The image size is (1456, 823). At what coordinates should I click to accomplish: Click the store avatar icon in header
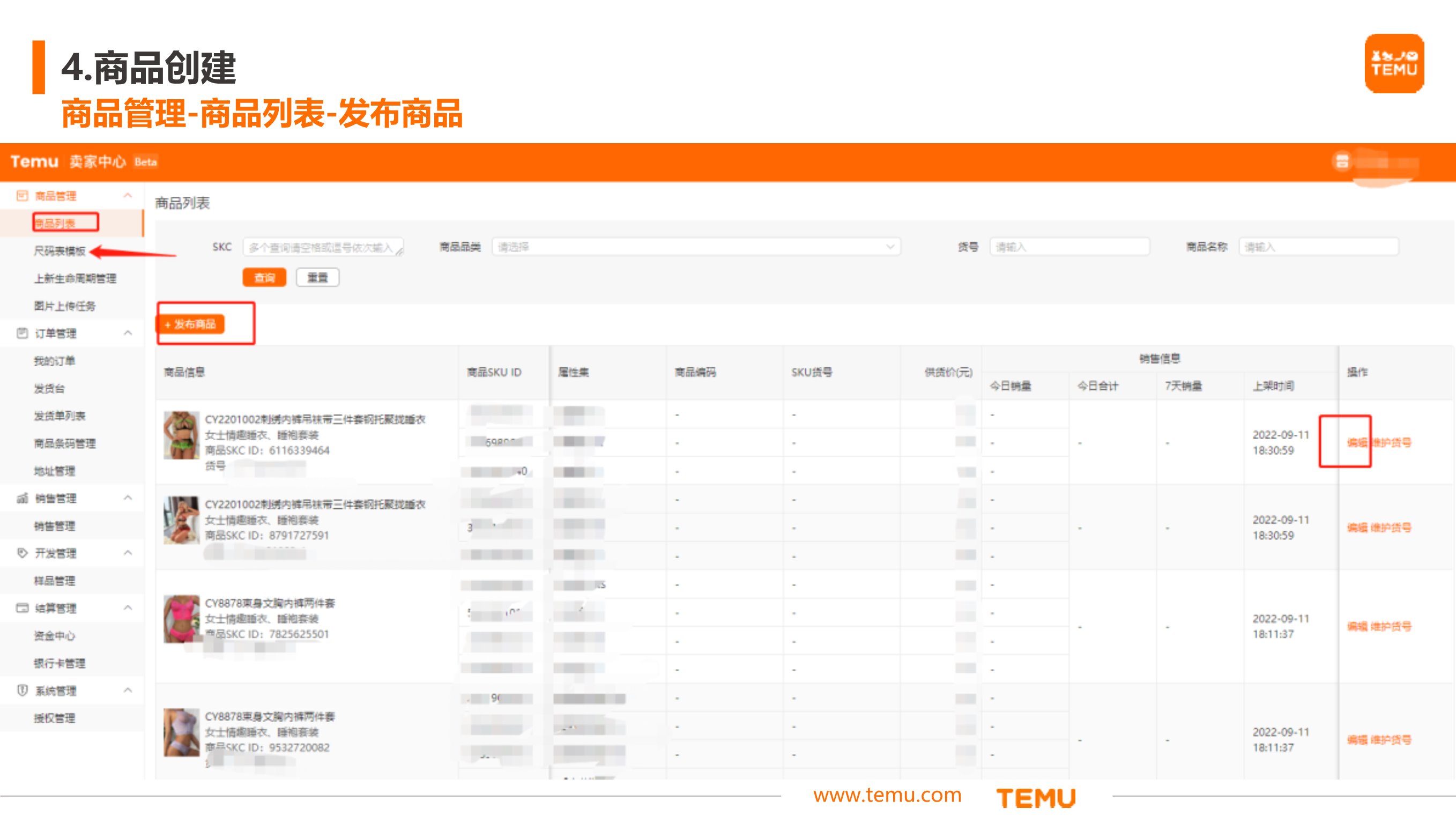1342,162
